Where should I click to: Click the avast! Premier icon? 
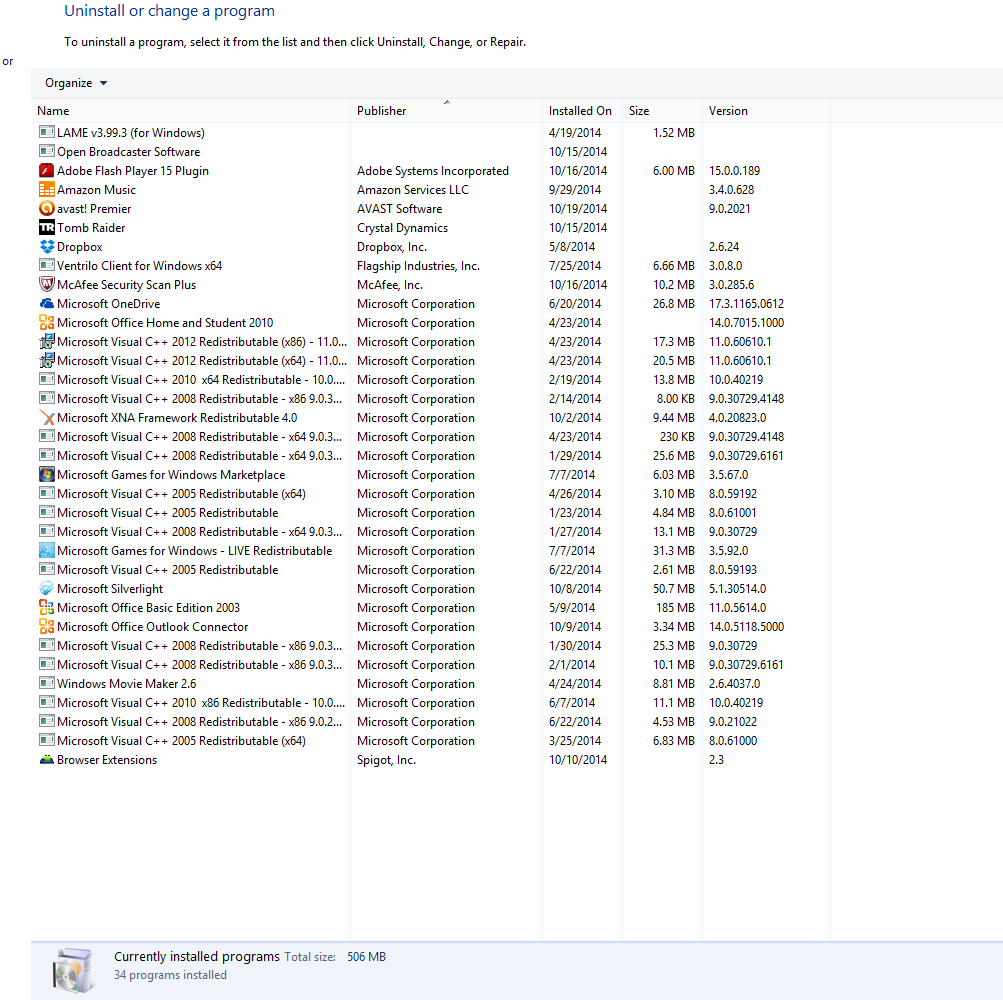pyautogui.click(x=47, y=209)
